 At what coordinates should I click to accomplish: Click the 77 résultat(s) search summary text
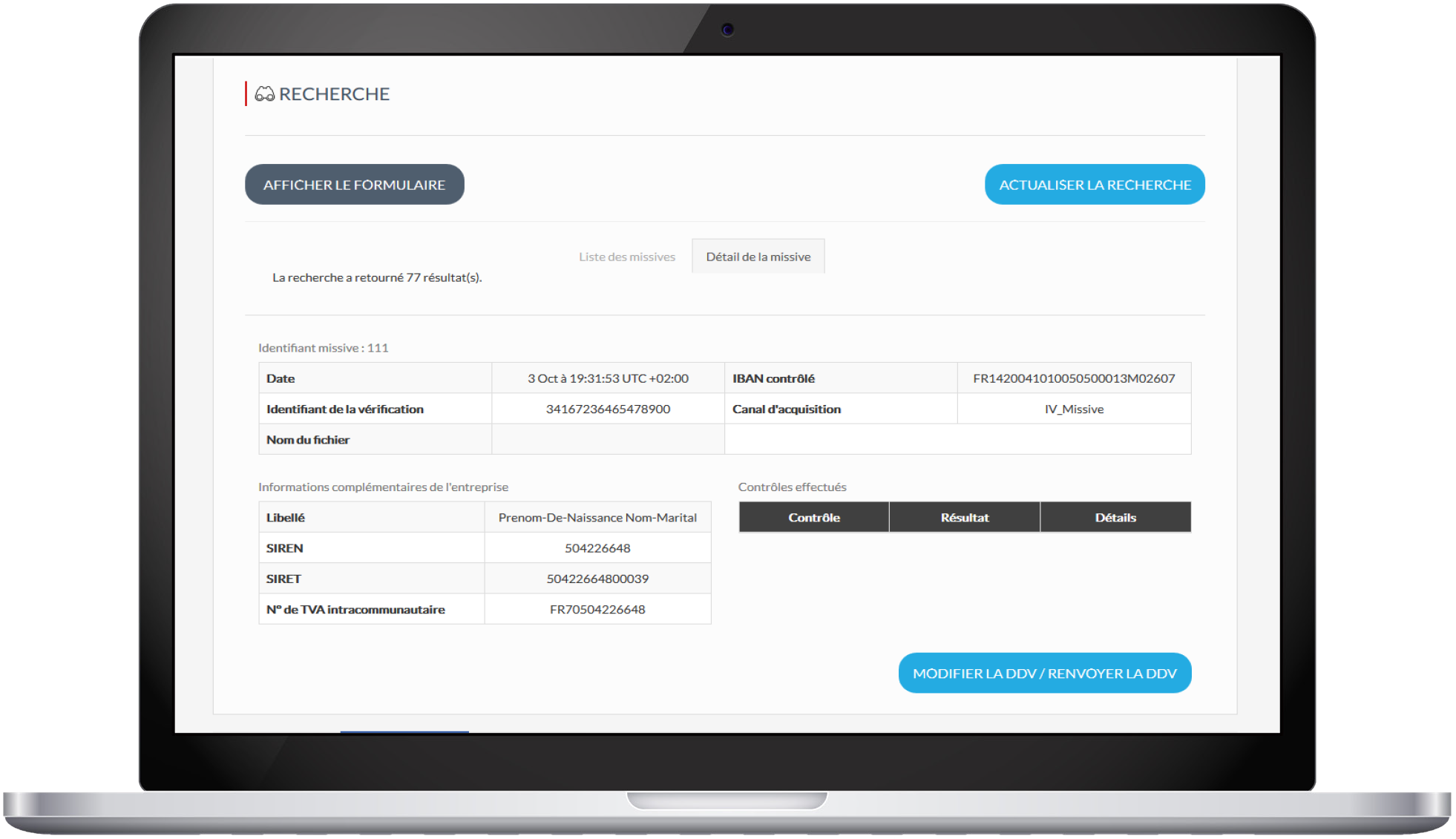pos(377,277)
